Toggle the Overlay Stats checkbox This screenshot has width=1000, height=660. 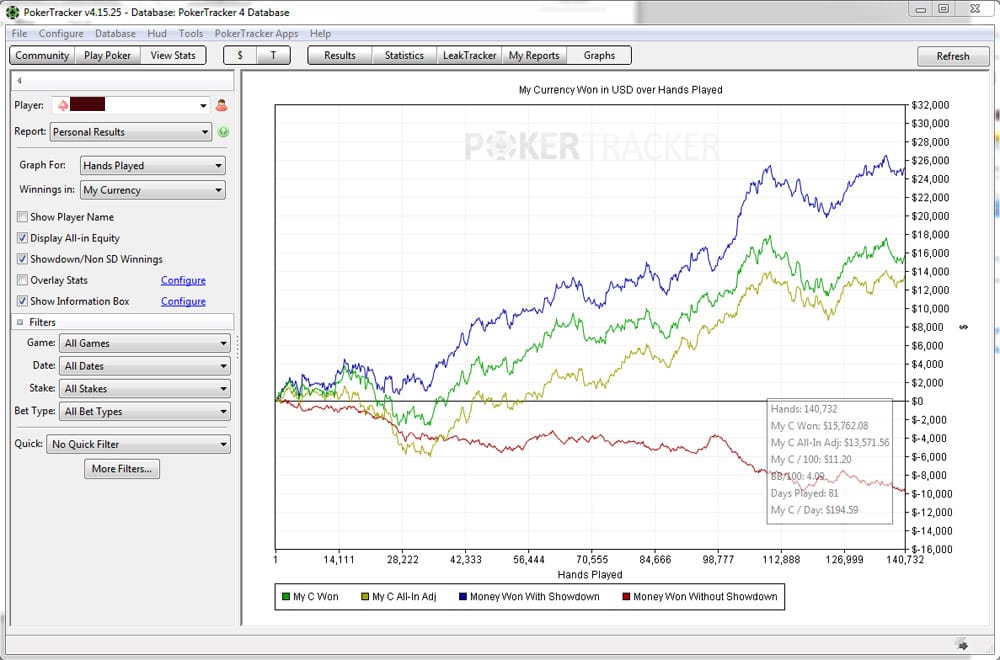pos(22,280)
